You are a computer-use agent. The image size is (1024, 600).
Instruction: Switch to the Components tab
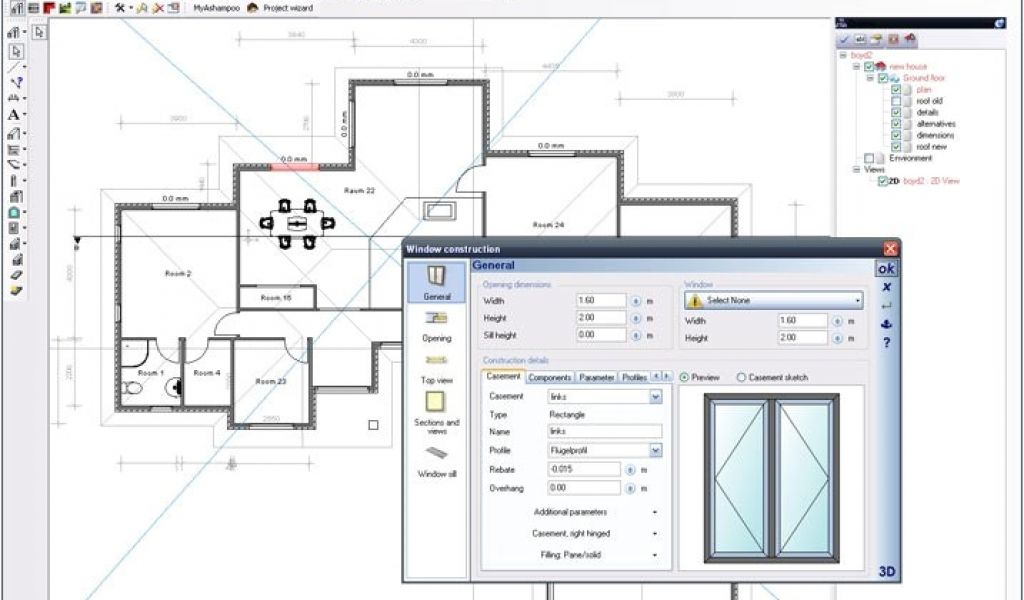pyautogui.click(x=549, y=377)
